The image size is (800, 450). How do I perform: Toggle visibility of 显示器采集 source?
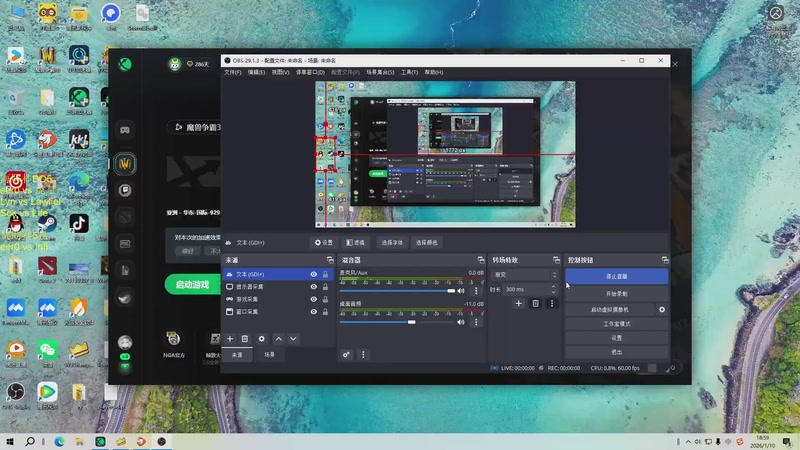coord(314,287)
